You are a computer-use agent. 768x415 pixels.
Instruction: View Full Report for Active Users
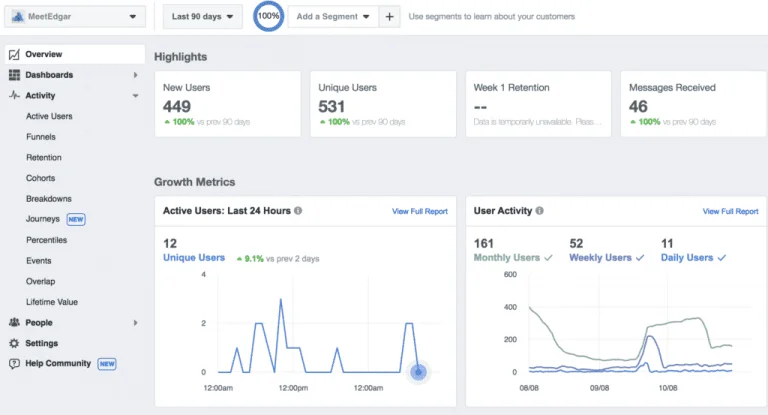tap(420, 211)
